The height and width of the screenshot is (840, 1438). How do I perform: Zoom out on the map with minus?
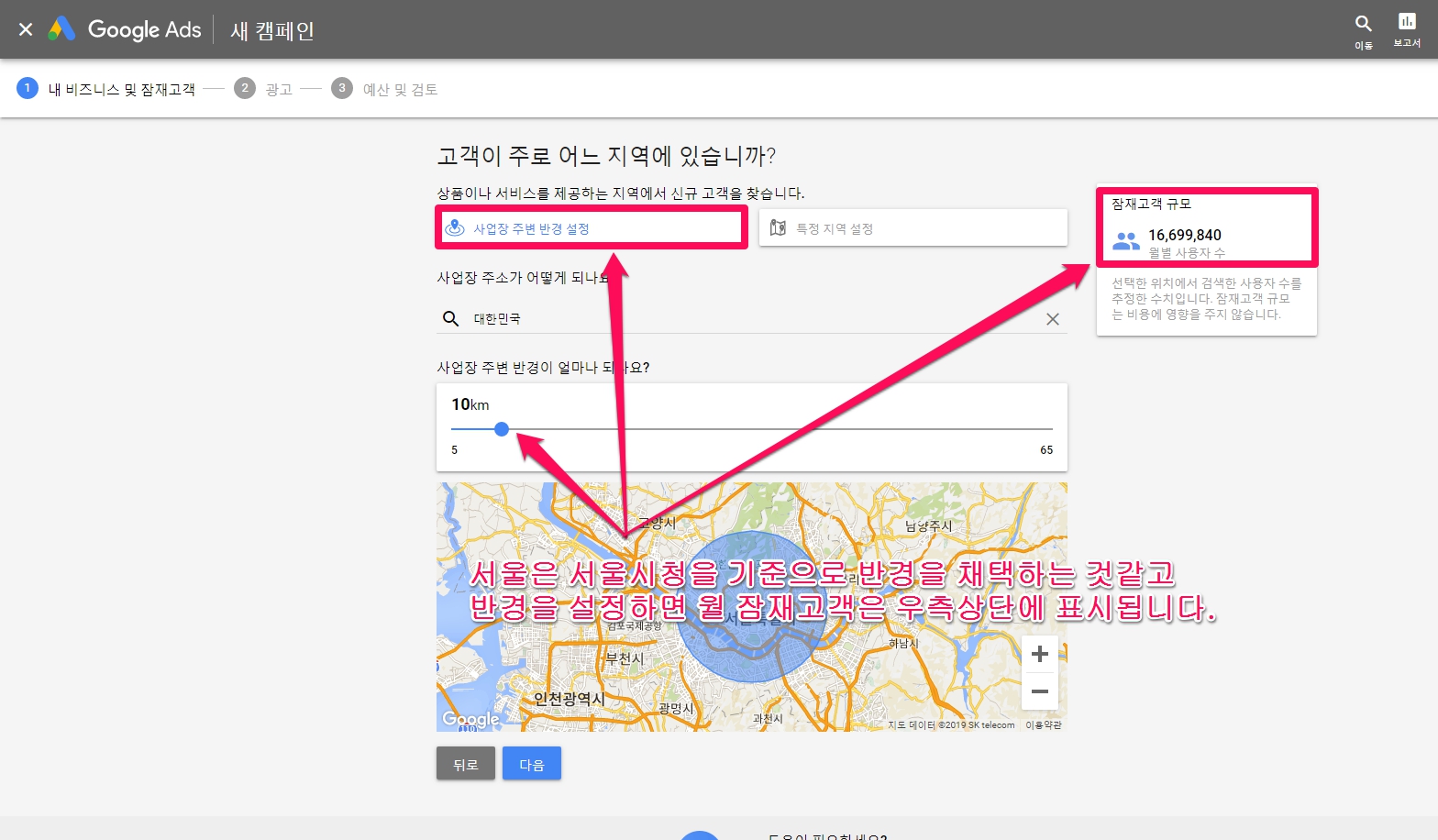point(1039,691)
